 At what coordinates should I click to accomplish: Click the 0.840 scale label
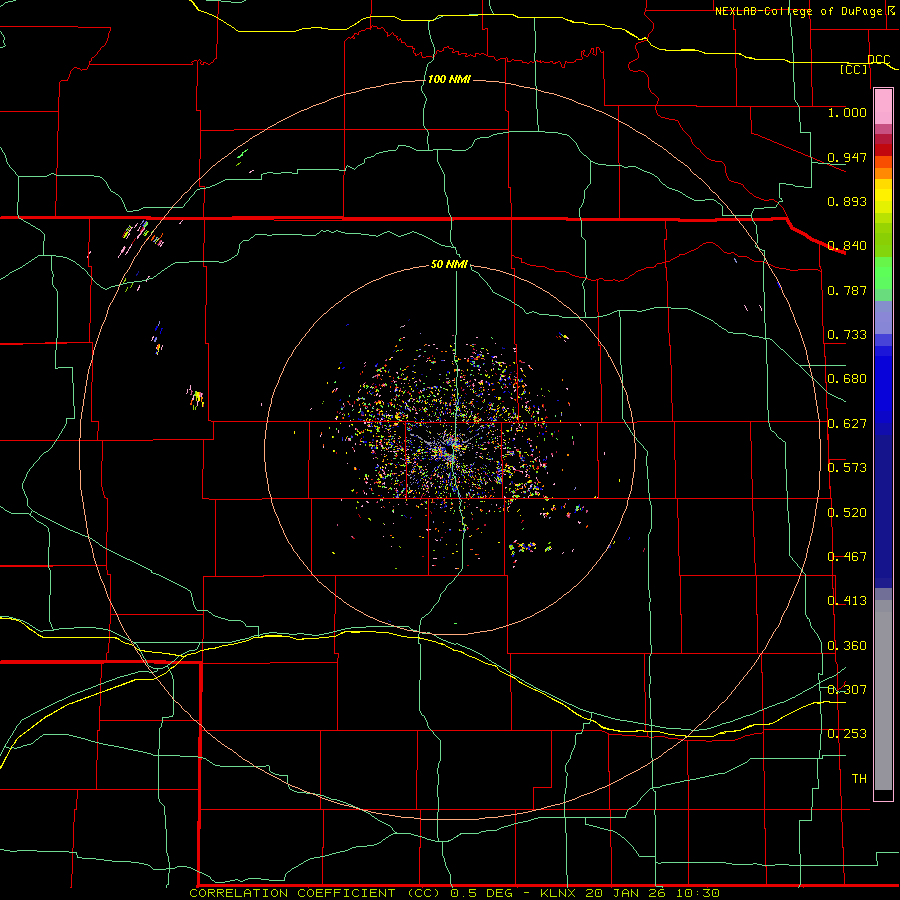click(847, 246)
